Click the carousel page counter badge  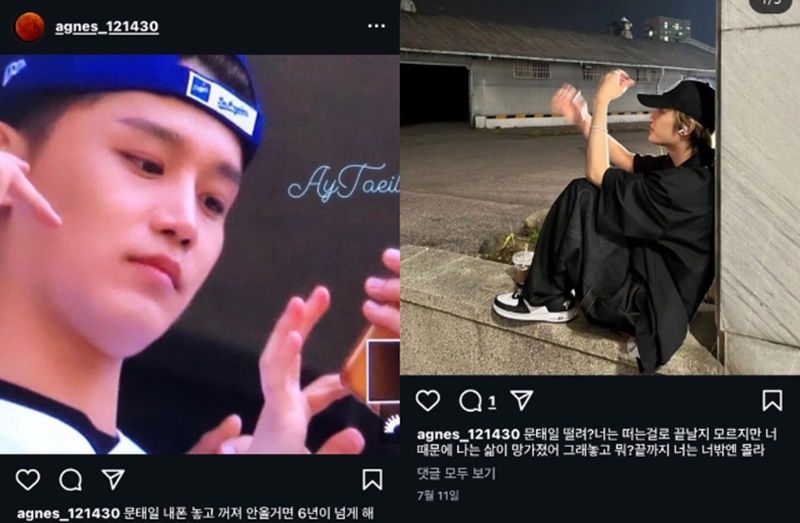770,4
